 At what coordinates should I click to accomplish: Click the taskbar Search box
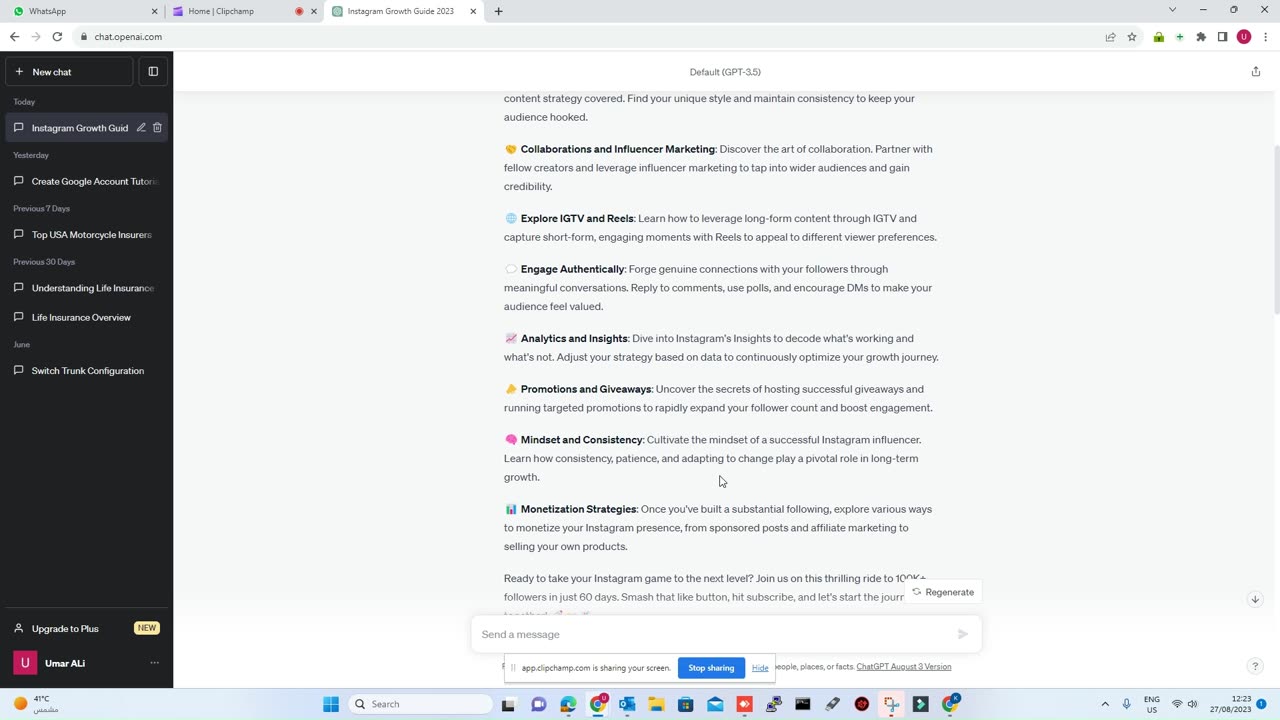pos(421,704)
